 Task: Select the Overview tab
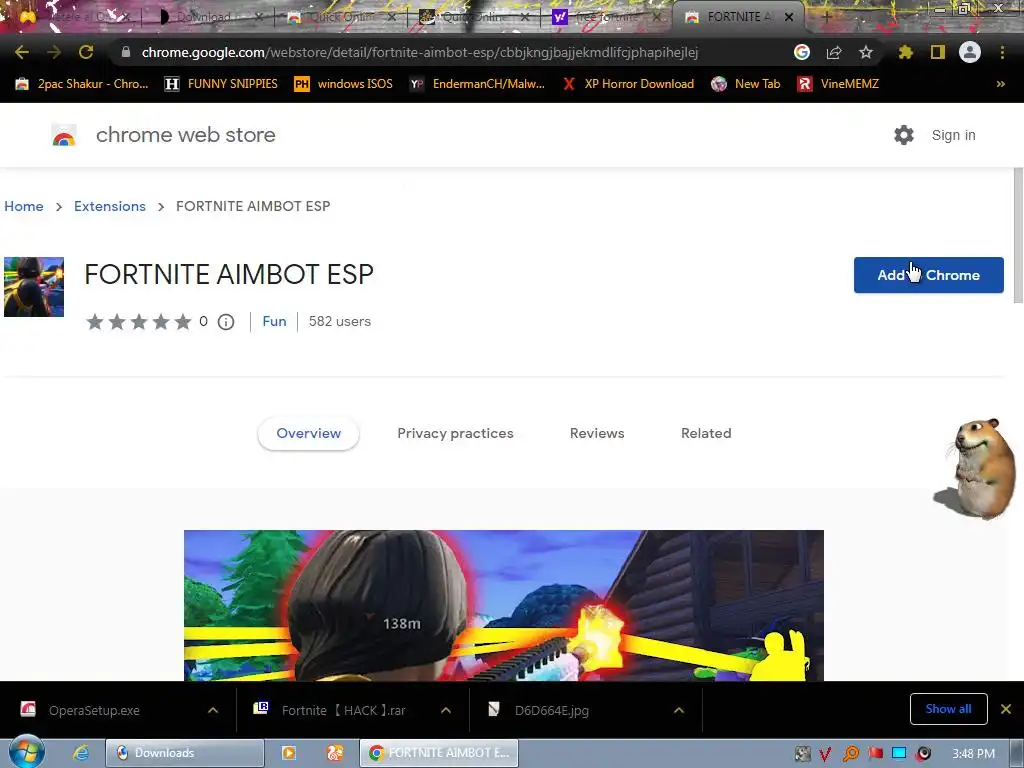click(x=308, y=434)
